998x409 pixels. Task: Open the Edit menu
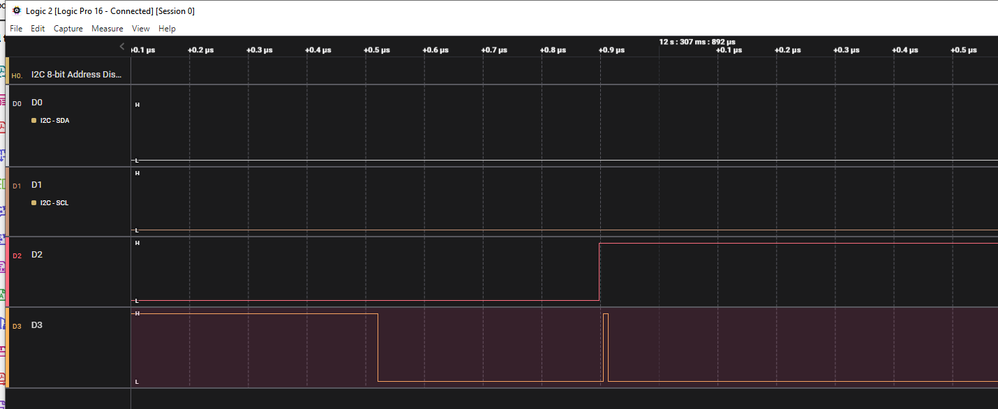point(38,29)
